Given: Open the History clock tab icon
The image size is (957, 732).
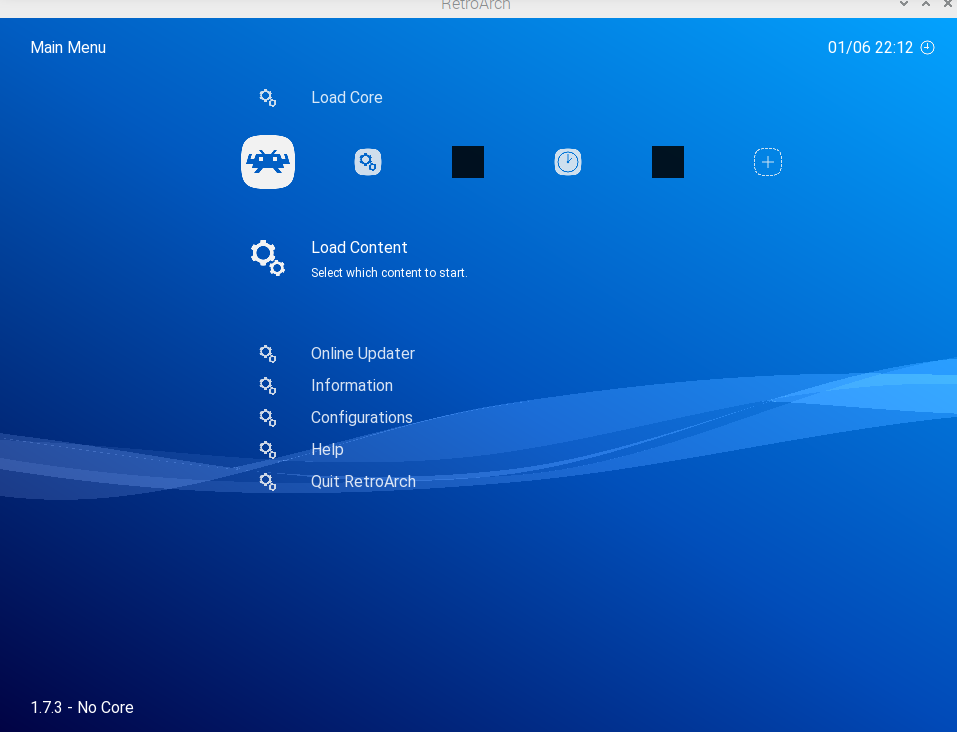Looking at the screenshot, I should pyautogui.click(x=568, y=162).
